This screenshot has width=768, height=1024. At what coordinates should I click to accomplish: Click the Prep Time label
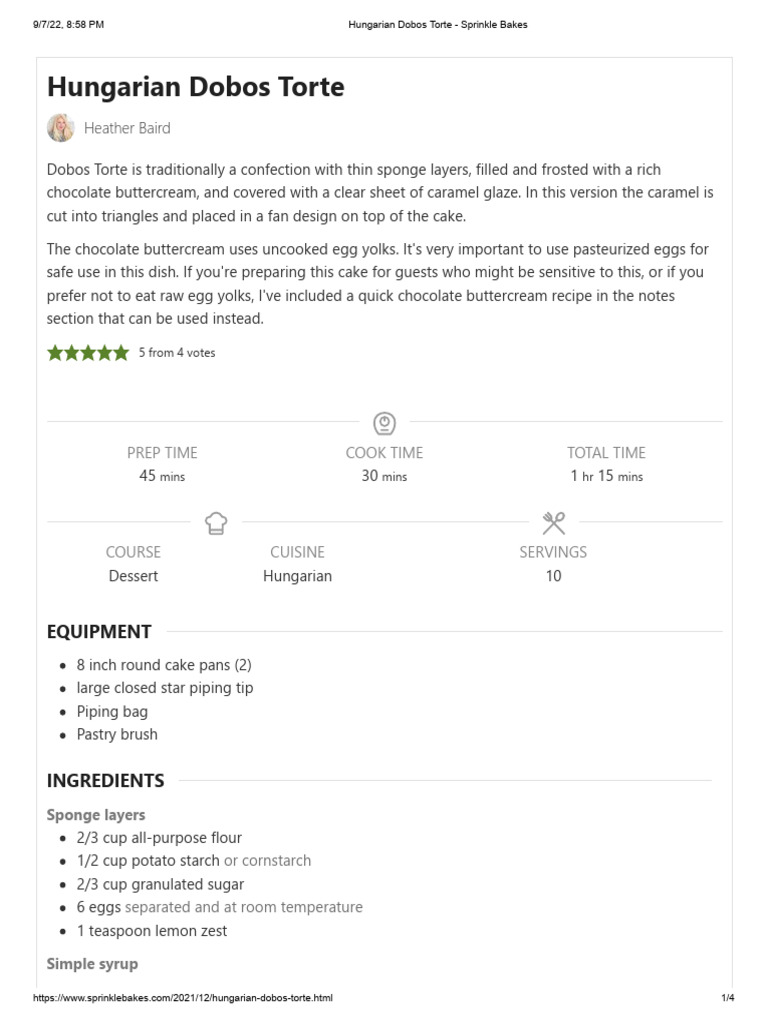[162, 452]
